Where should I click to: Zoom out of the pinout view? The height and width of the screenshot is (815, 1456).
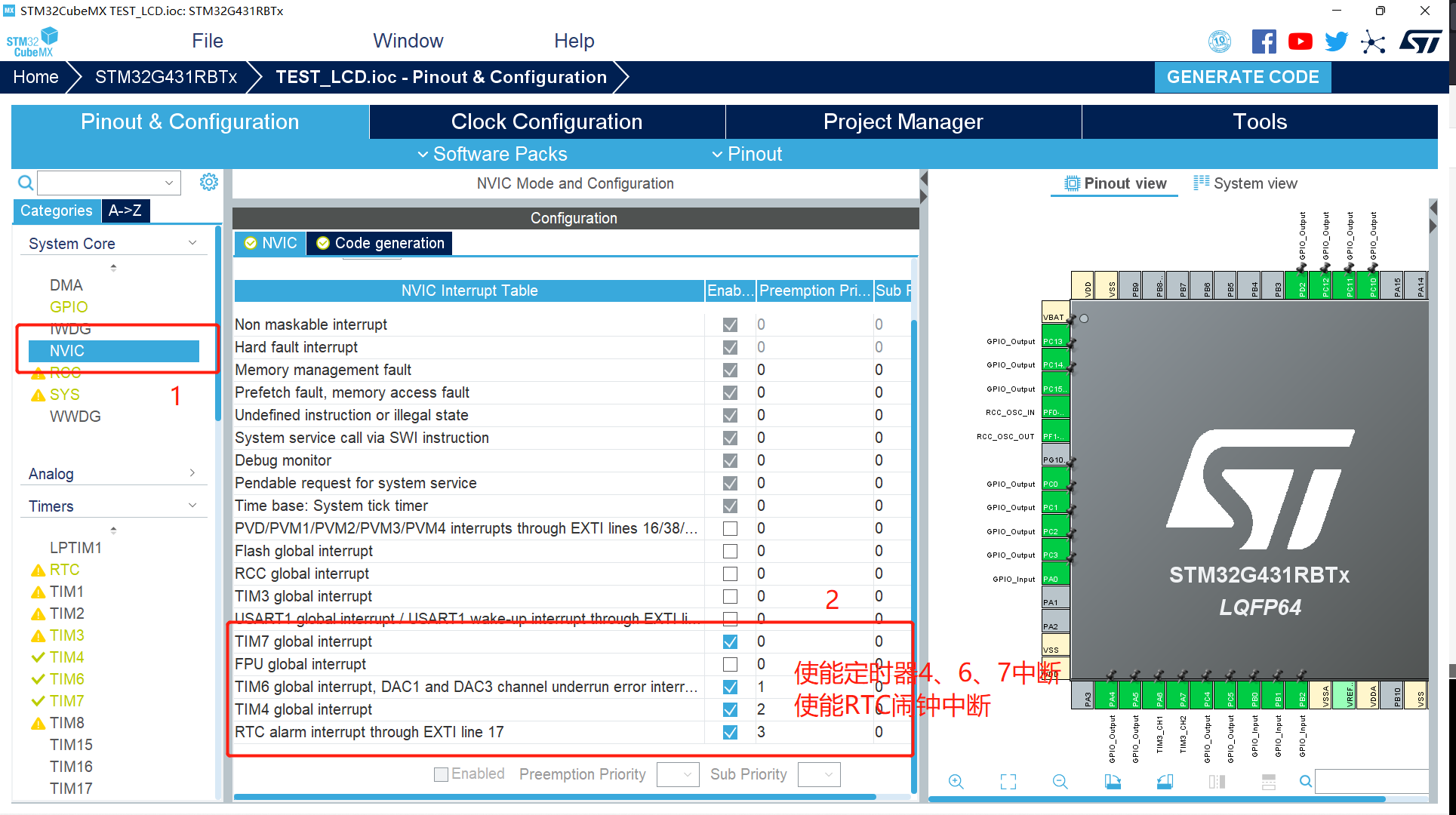(x=1060, y=782)
